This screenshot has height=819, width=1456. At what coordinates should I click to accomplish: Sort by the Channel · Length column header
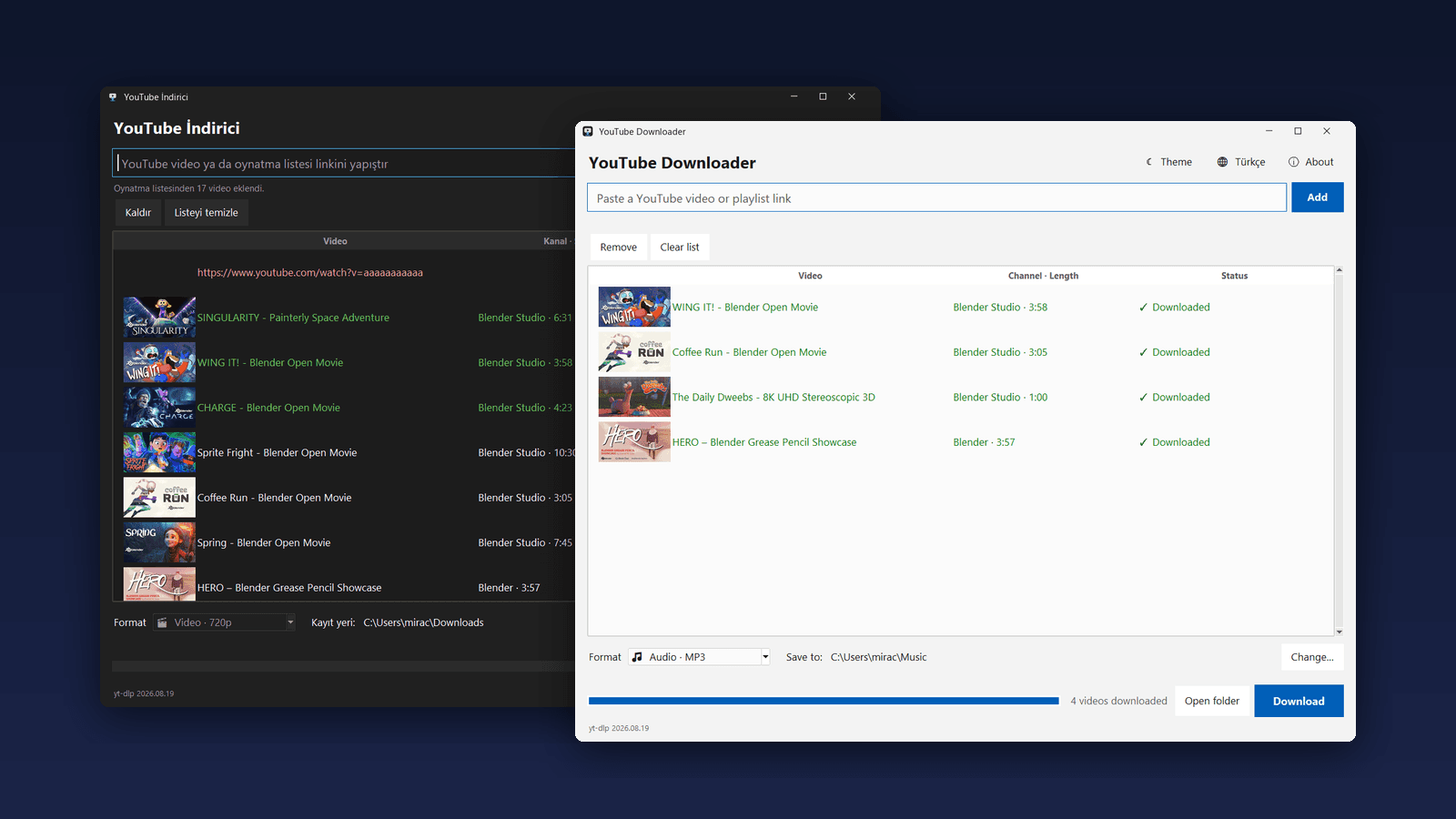1043,276
